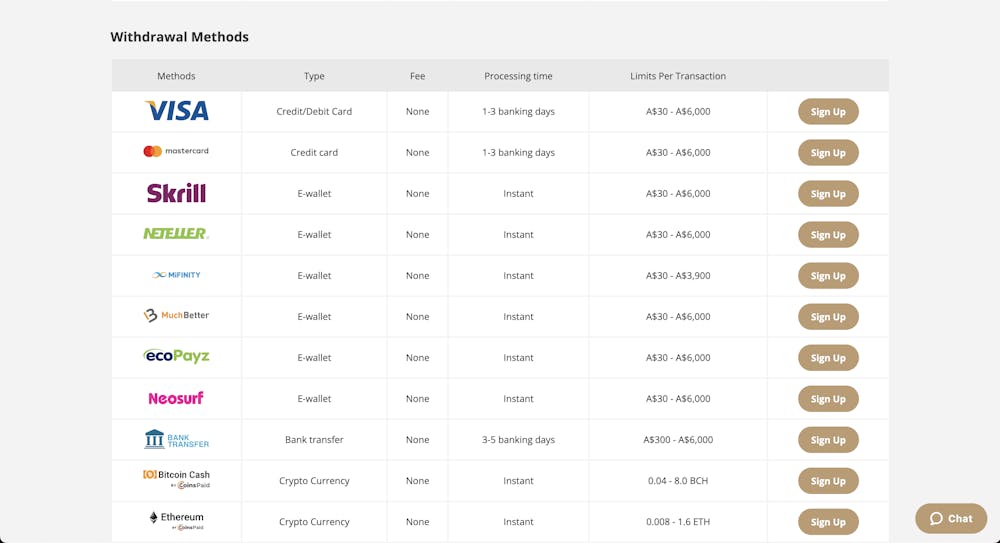The image size is (1000, 543).
Task: Sign up in the Neosurf row
Action: [x=828, y=399]
